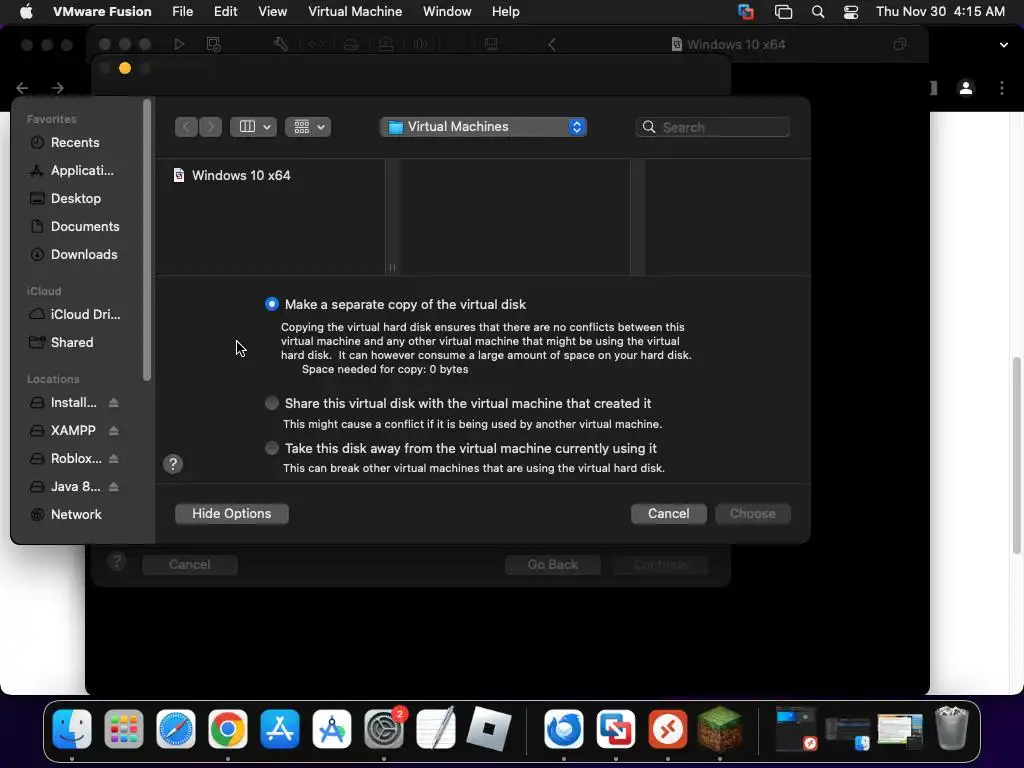The height and width of the screenshot is (768, 1024).
Task: Open Roblox from the Dock
Action: [488, 729]
